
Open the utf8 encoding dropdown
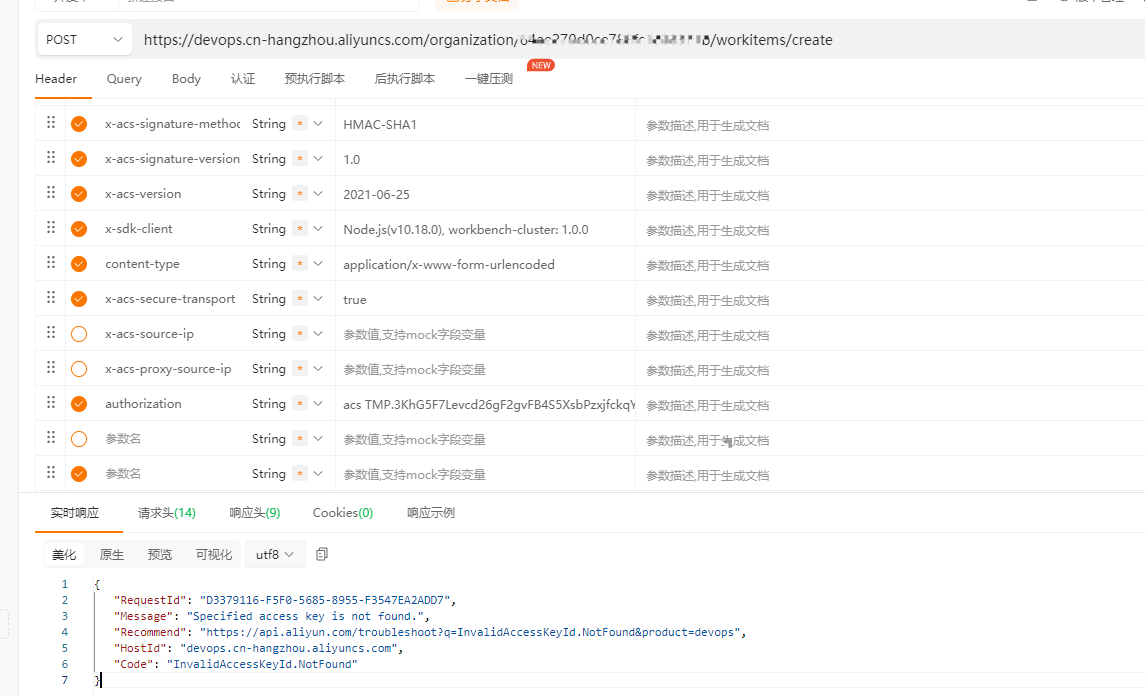point(274,553)
